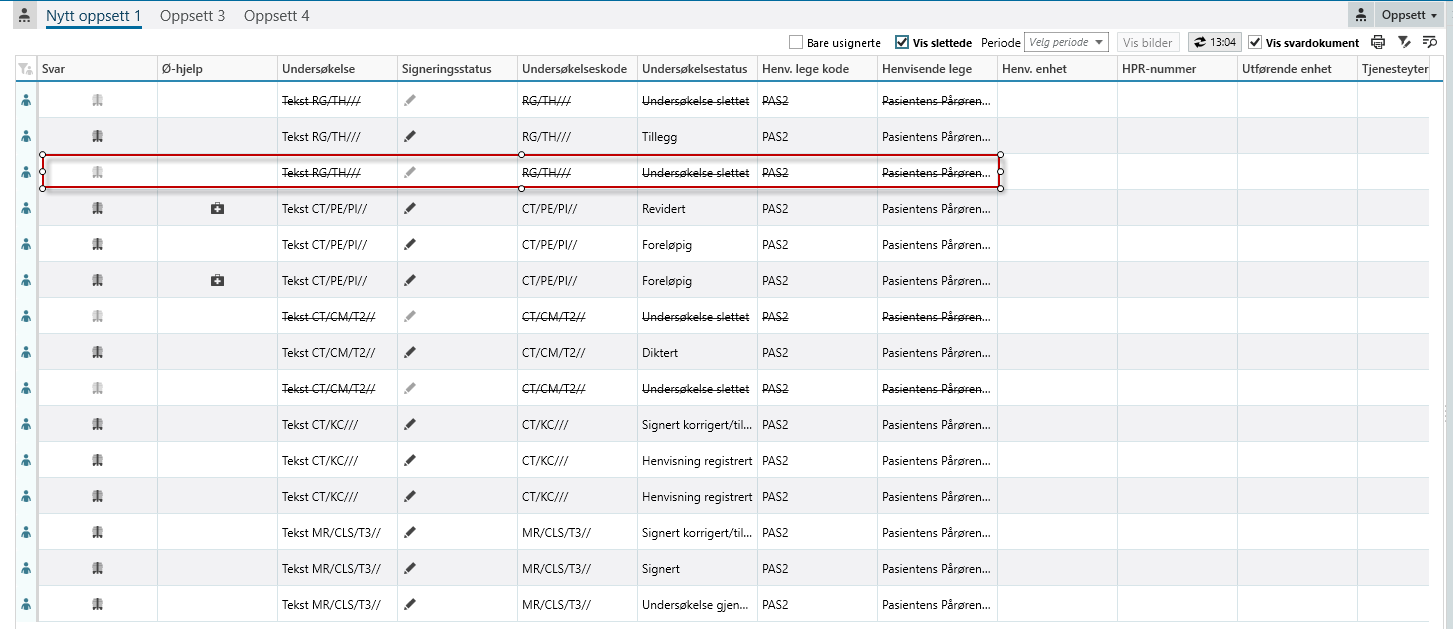This screenshot has height=629, width=1453.
Task: Click the filter icon left of the Svar header
Action: tap(25, 69)
